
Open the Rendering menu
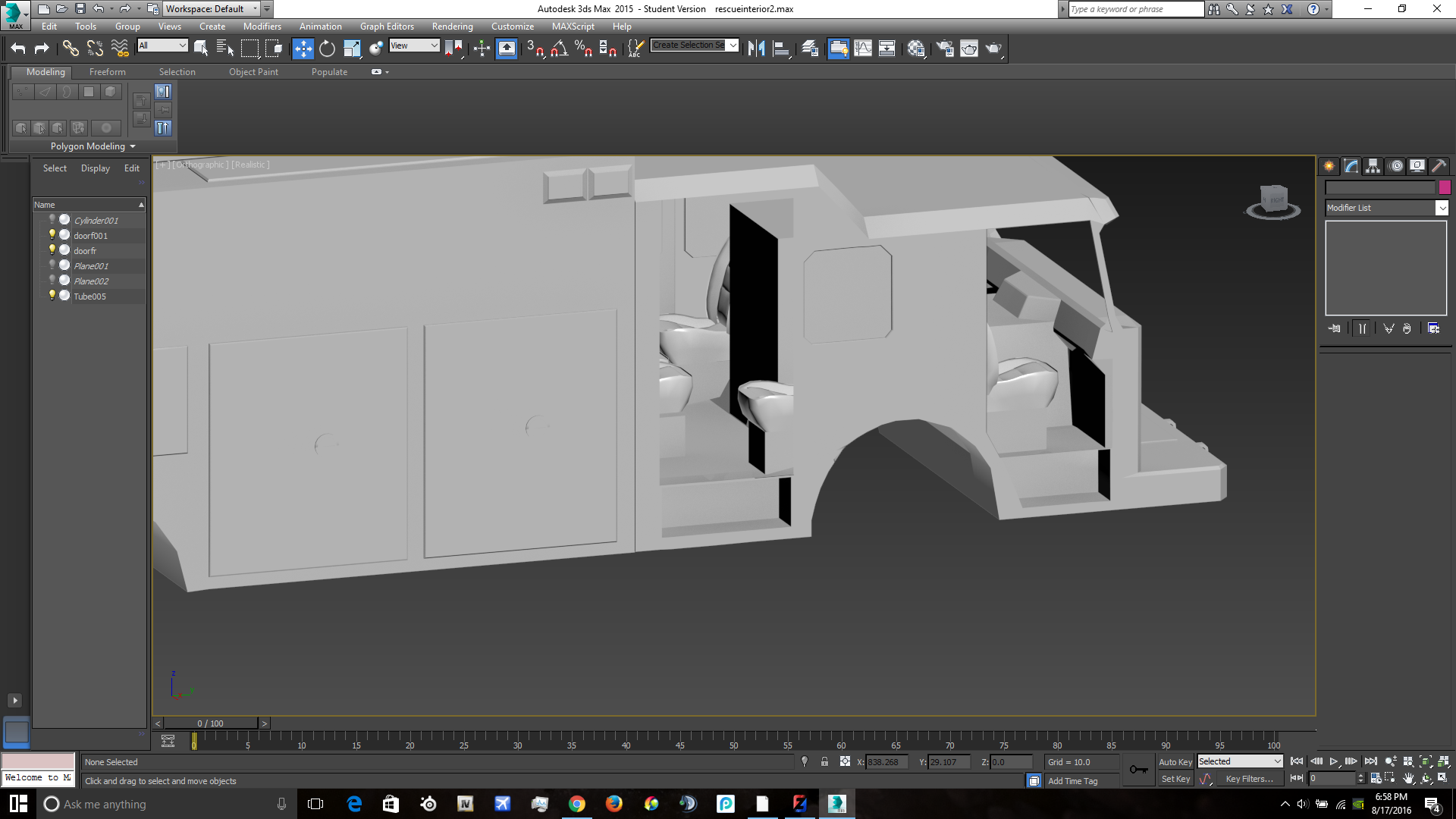pyautogui.click(x=452, y=27)
